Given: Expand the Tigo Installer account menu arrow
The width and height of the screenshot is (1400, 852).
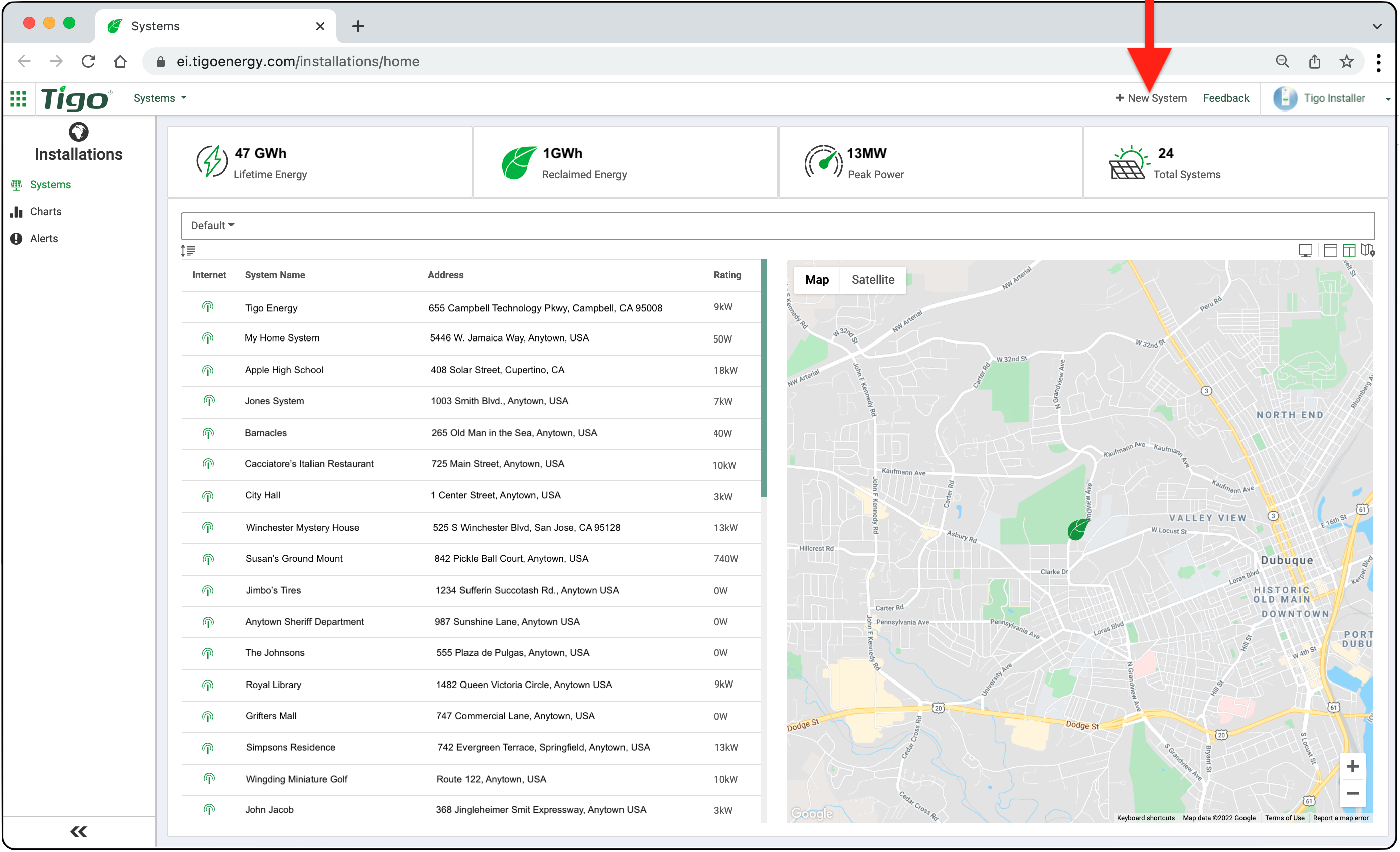Looking at the screenshot, I should click(1387, 99).
